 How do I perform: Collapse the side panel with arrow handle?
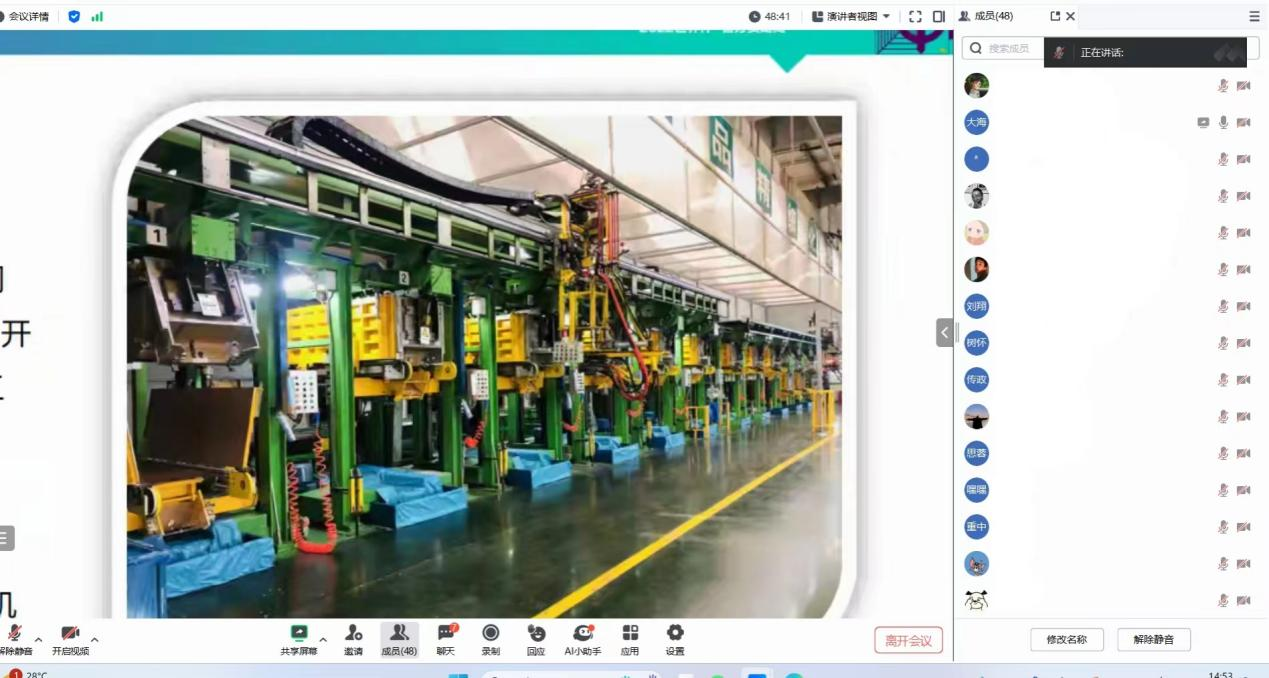click(x=945, y=332)
